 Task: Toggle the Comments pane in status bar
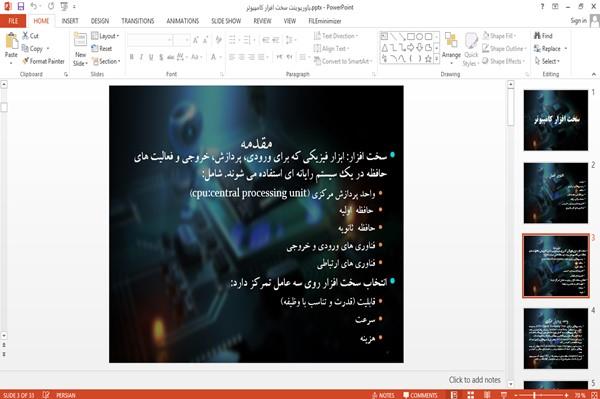[420, 395]
